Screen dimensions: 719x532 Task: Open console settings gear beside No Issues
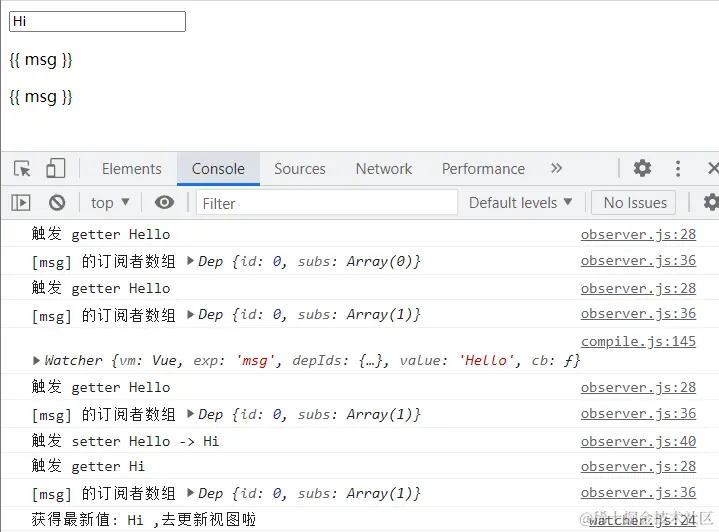pyautogui.click(x=711, y=202)
